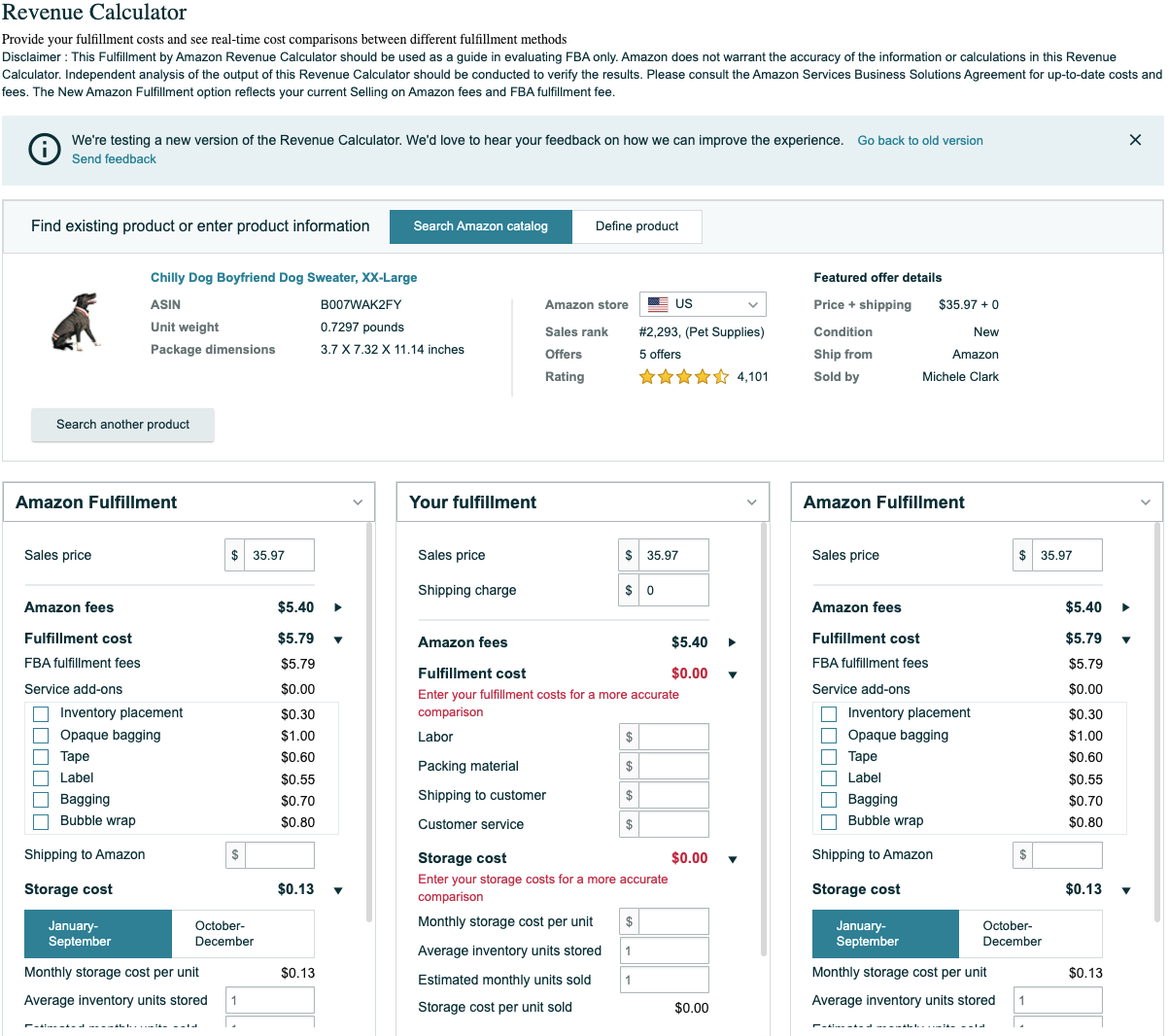
Task: Expand Amazon fees in right Amazon Fulfillment panel
Action: [1125, 607]
